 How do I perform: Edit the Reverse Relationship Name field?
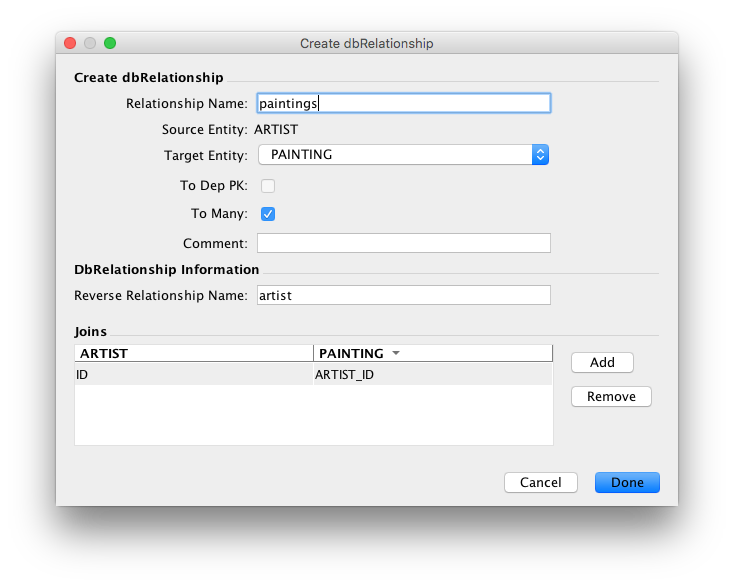pos(403,295)
